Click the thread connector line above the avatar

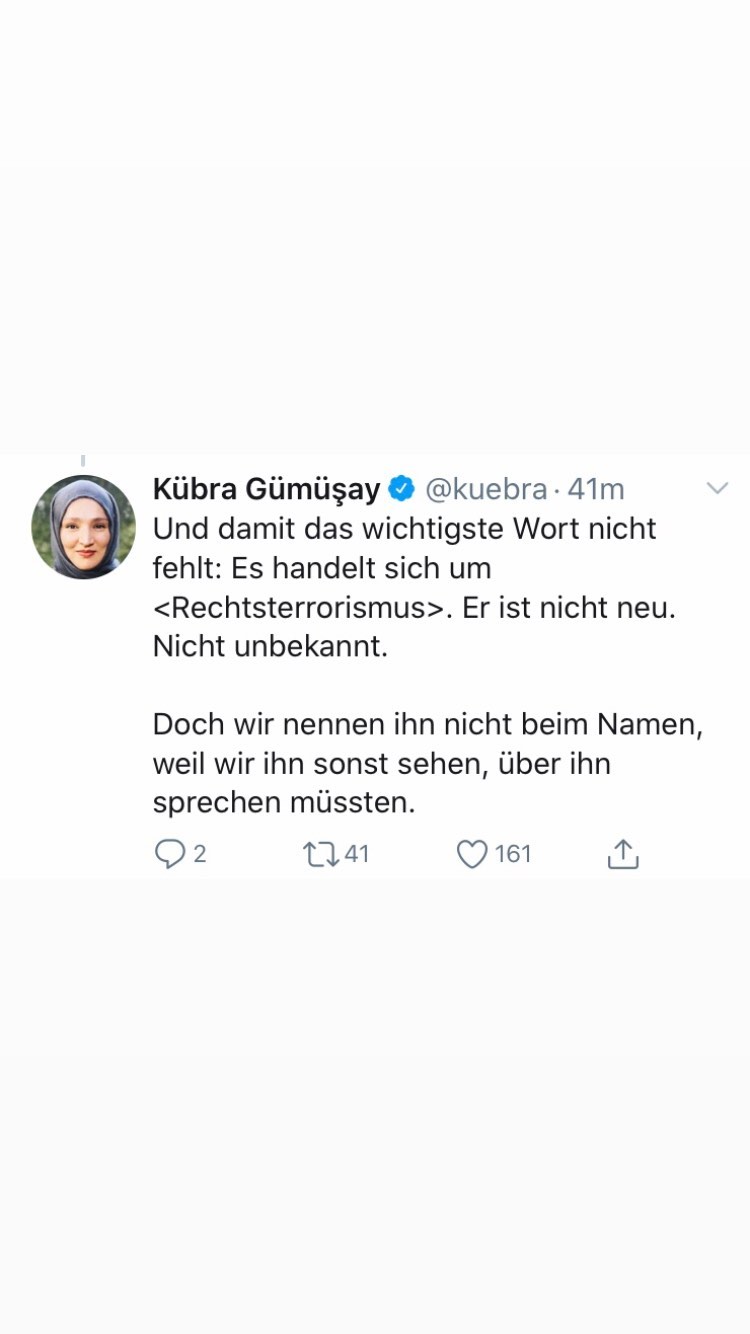(83, 461)
